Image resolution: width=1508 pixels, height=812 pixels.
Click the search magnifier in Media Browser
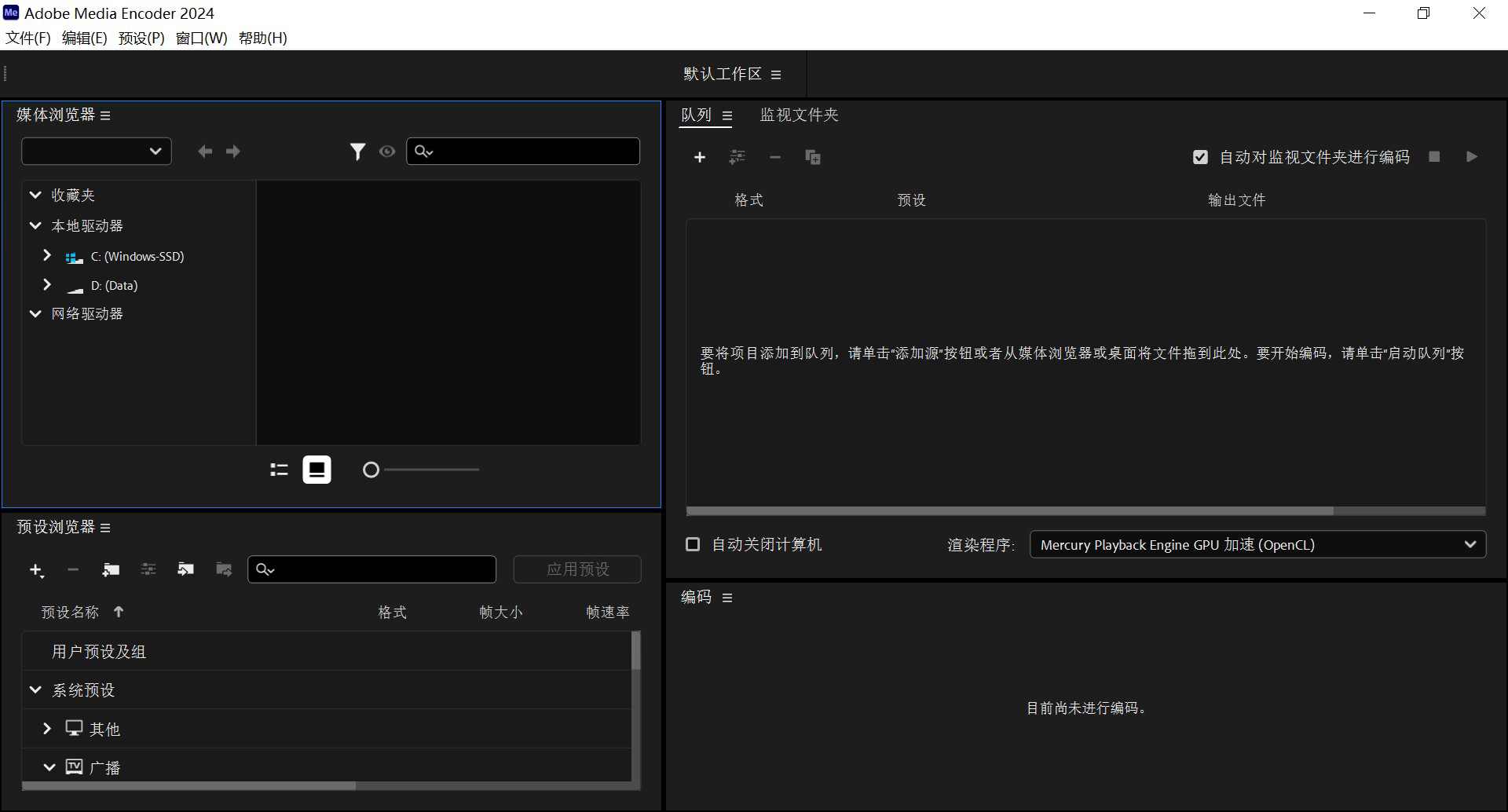424,152
